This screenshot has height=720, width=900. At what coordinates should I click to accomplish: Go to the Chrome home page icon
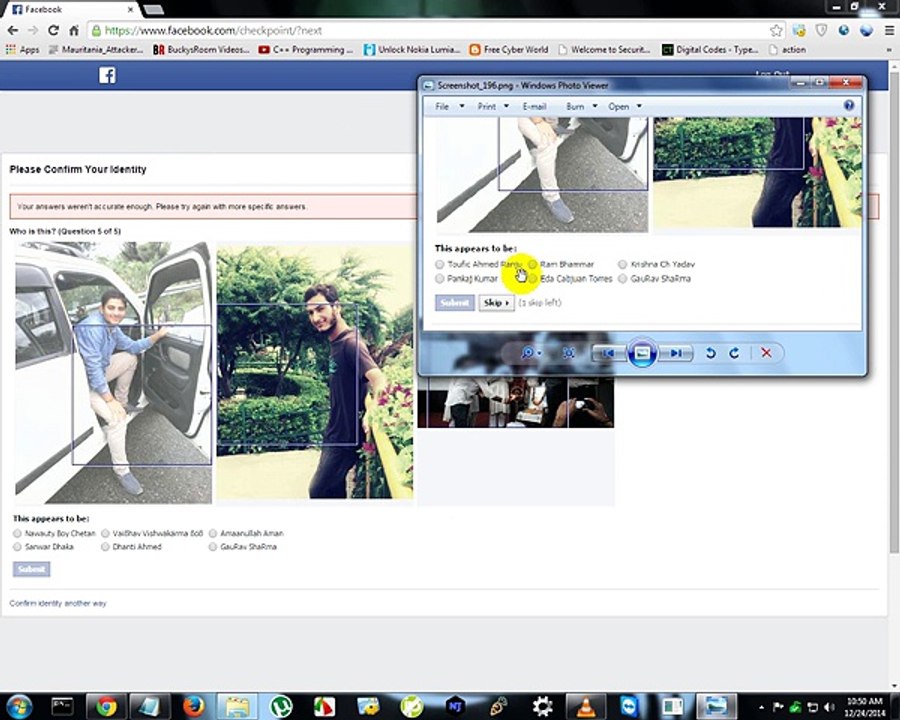(73, 30)
